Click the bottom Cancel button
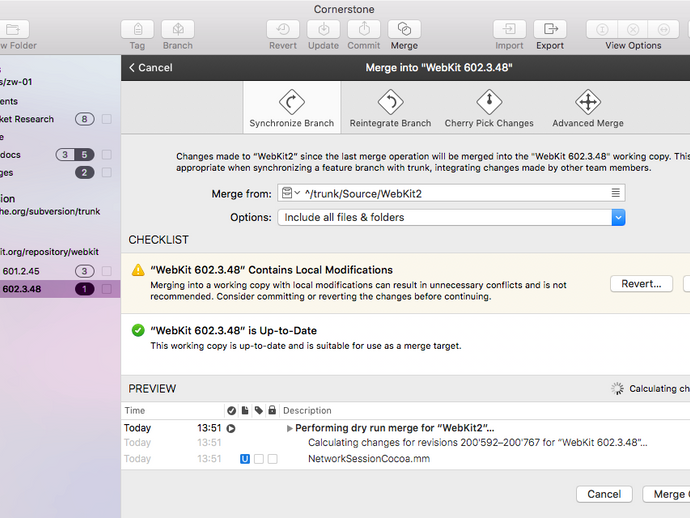 [x=604, y=494]
